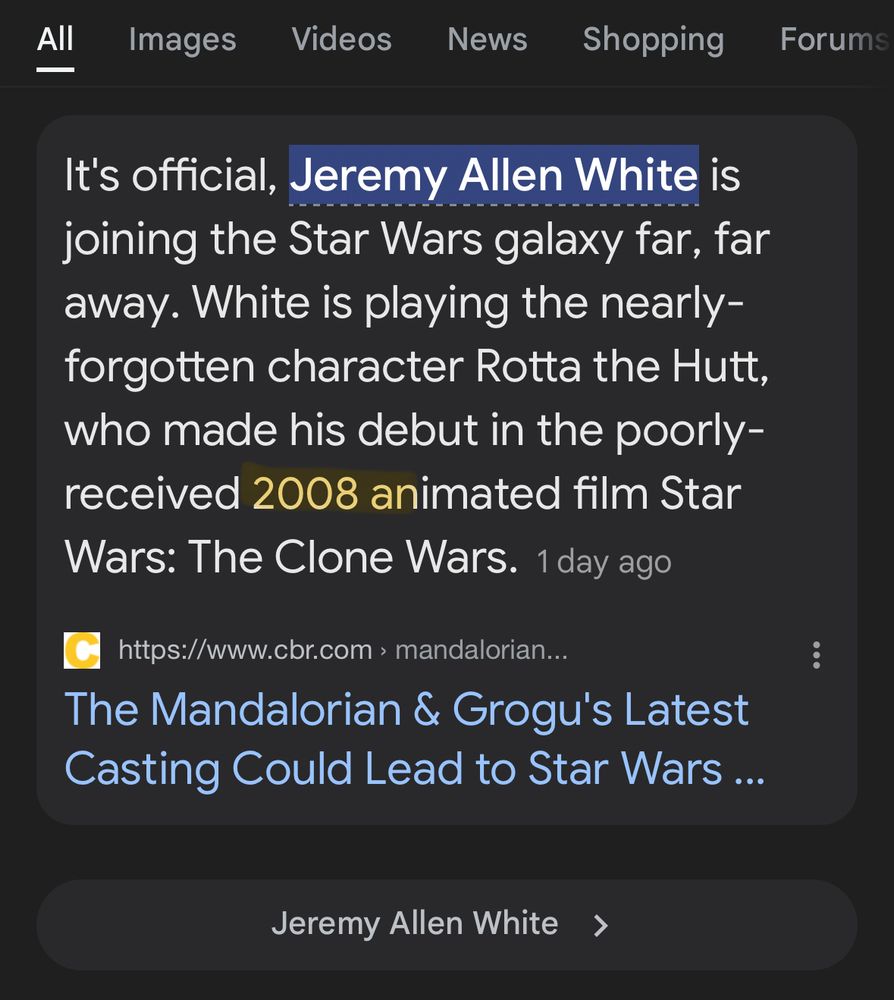This screenshot has height=1000, width=894.
Task: Open The Mandalorian & Grogu's Latest Casting link
Action: 414,739
